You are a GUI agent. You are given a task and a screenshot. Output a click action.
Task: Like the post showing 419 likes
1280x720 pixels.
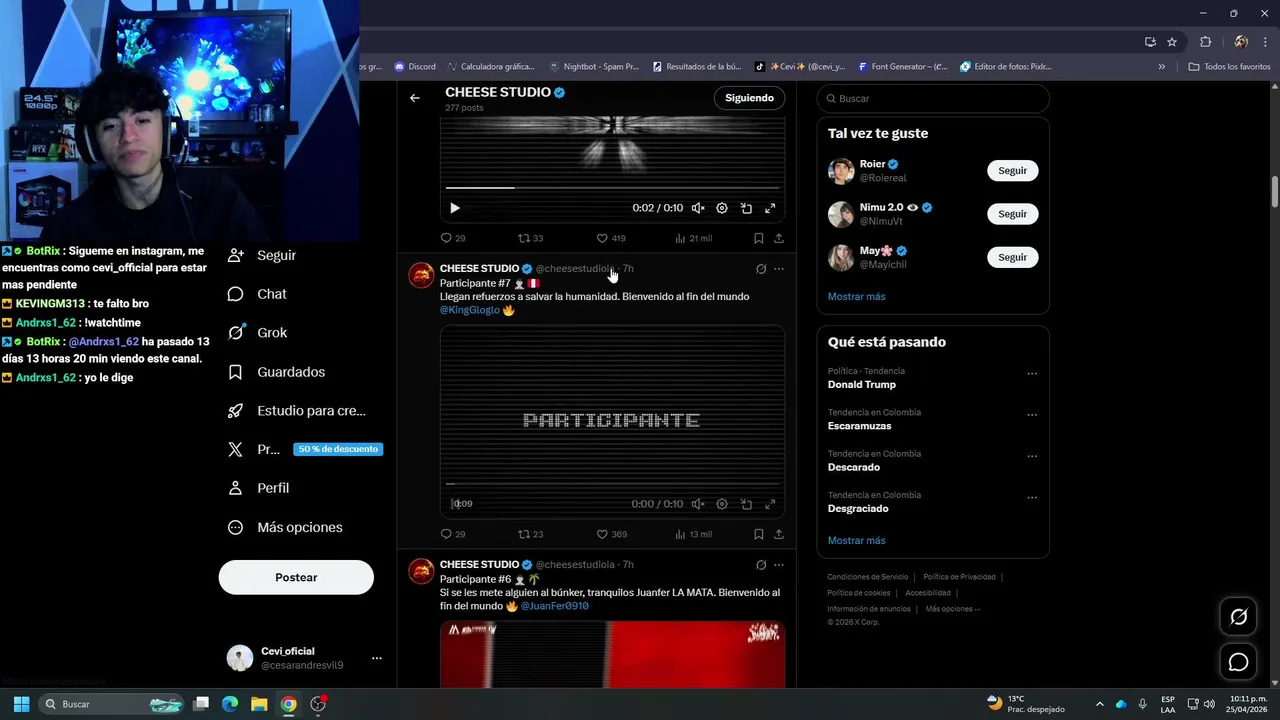click(x=611, y=238)
